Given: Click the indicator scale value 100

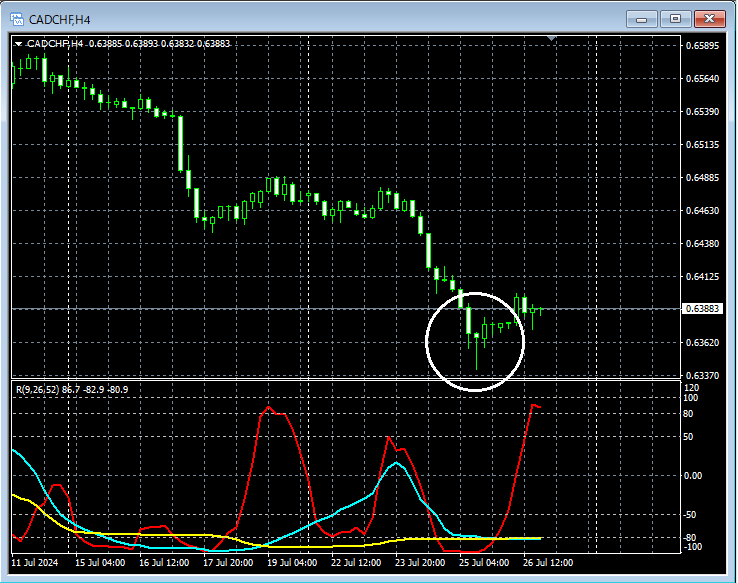Looking at the screenshot, I should coord(691,398).
